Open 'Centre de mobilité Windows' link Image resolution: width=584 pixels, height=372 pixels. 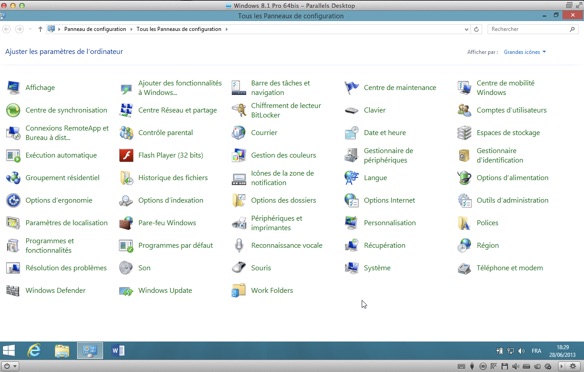(x=505, y=88)
